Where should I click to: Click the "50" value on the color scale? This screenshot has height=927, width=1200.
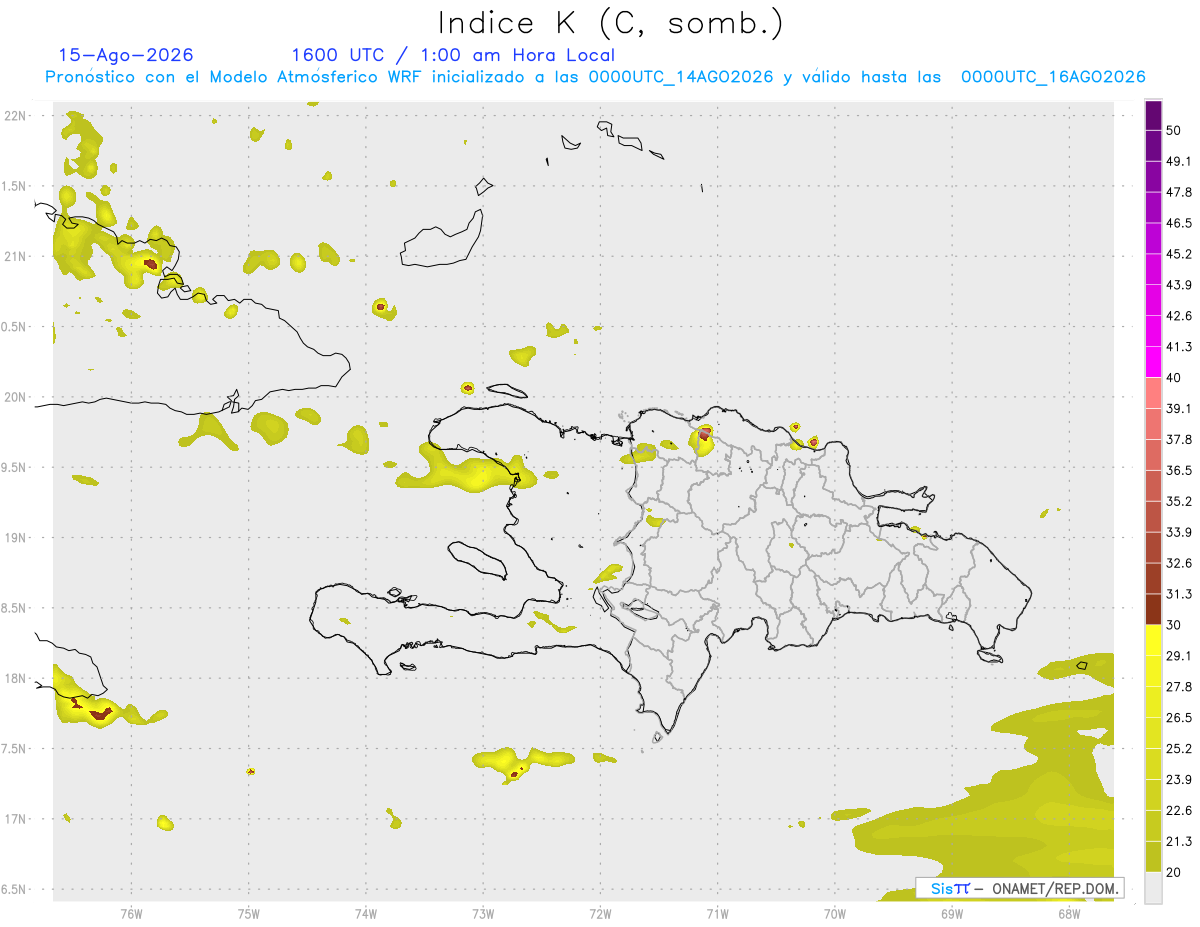pos(1174,130)
